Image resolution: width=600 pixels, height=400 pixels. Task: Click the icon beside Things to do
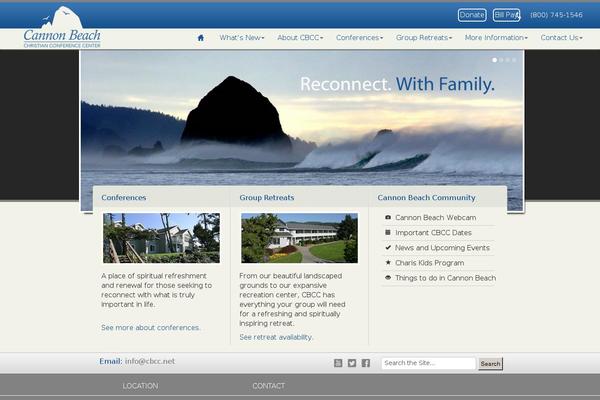(388, 278)
